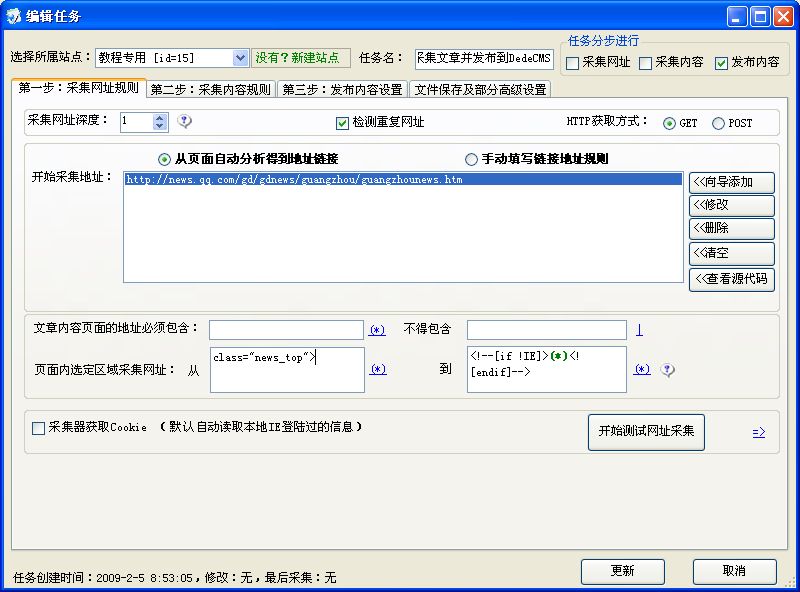
Task: Switch to 第二步：采集内容规则 tab
Action: point(211,89)
